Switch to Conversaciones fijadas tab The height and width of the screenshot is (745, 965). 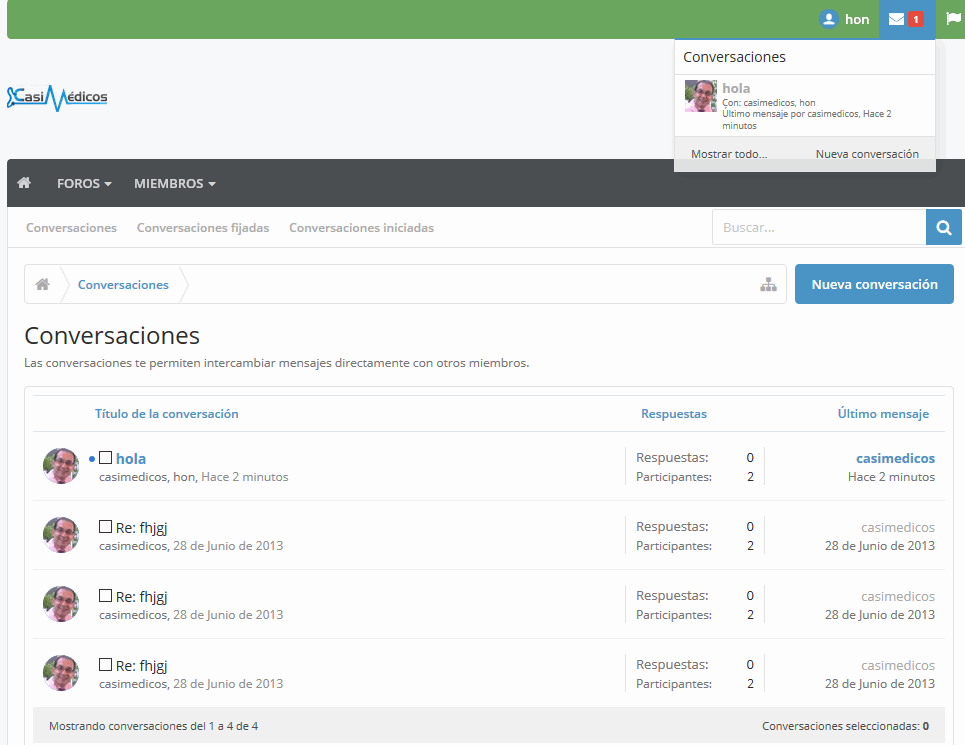pyautogui.click(x=203, y=228)
